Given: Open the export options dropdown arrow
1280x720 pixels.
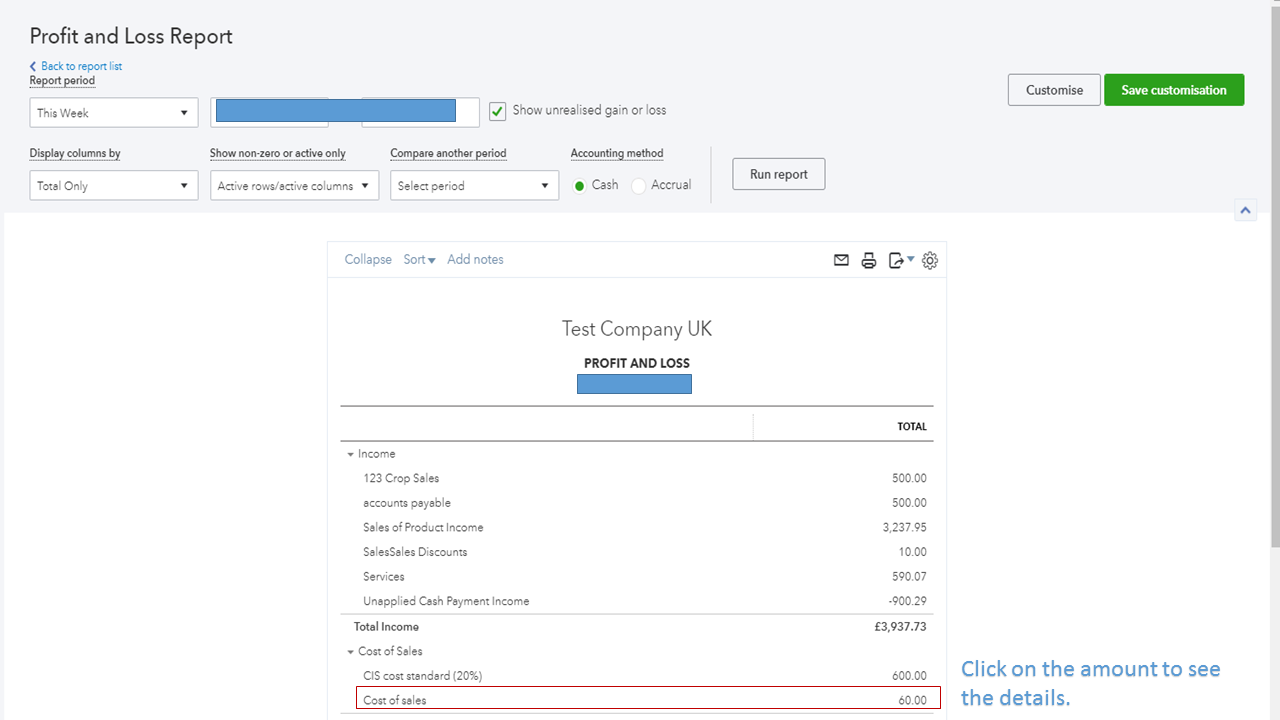Looking at the screenshot, I should 909,260.
